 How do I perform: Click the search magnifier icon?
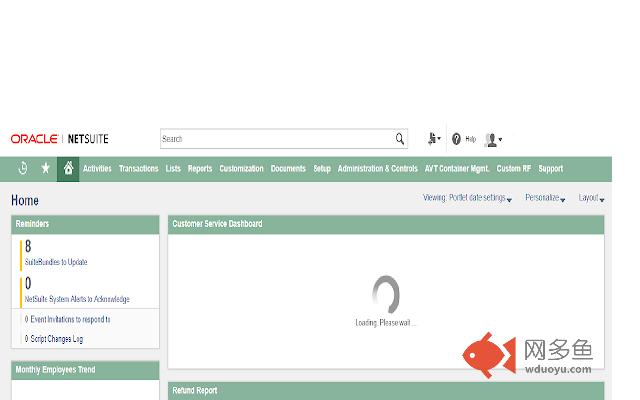click(x=400, y=139)
